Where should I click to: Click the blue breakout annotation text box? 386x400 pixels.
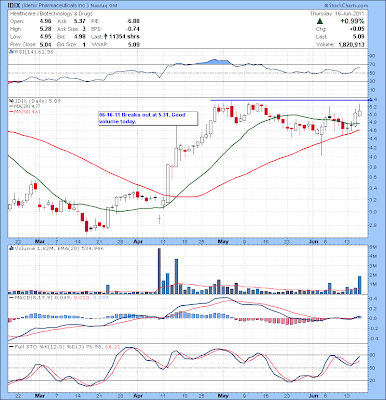[148, 118]
